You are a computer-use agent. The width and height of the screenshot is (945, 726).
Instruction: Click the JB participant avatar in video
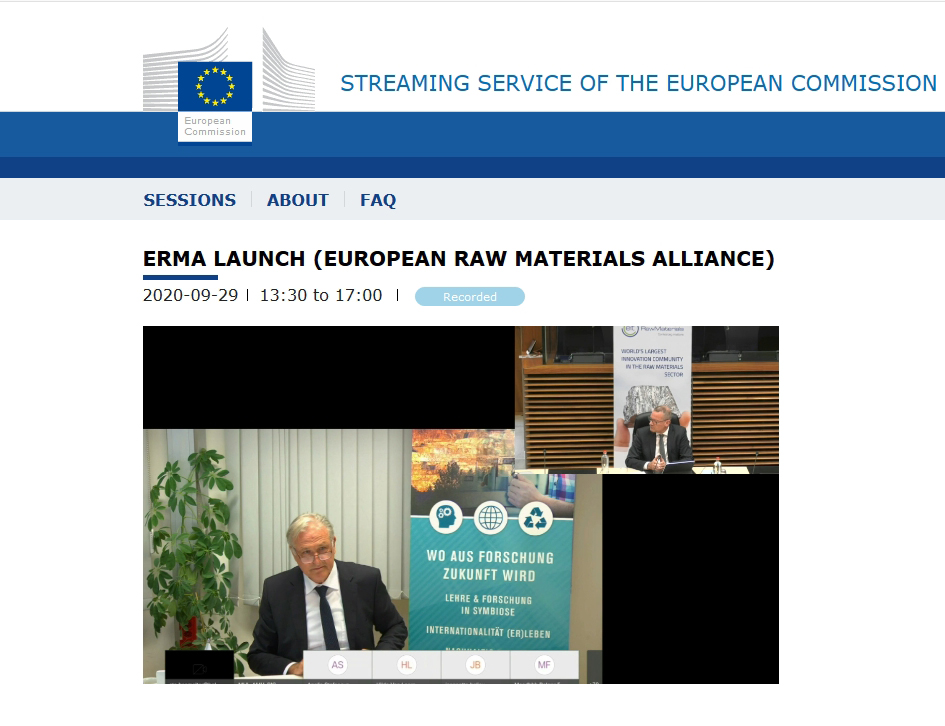click(x=475, y=665)
